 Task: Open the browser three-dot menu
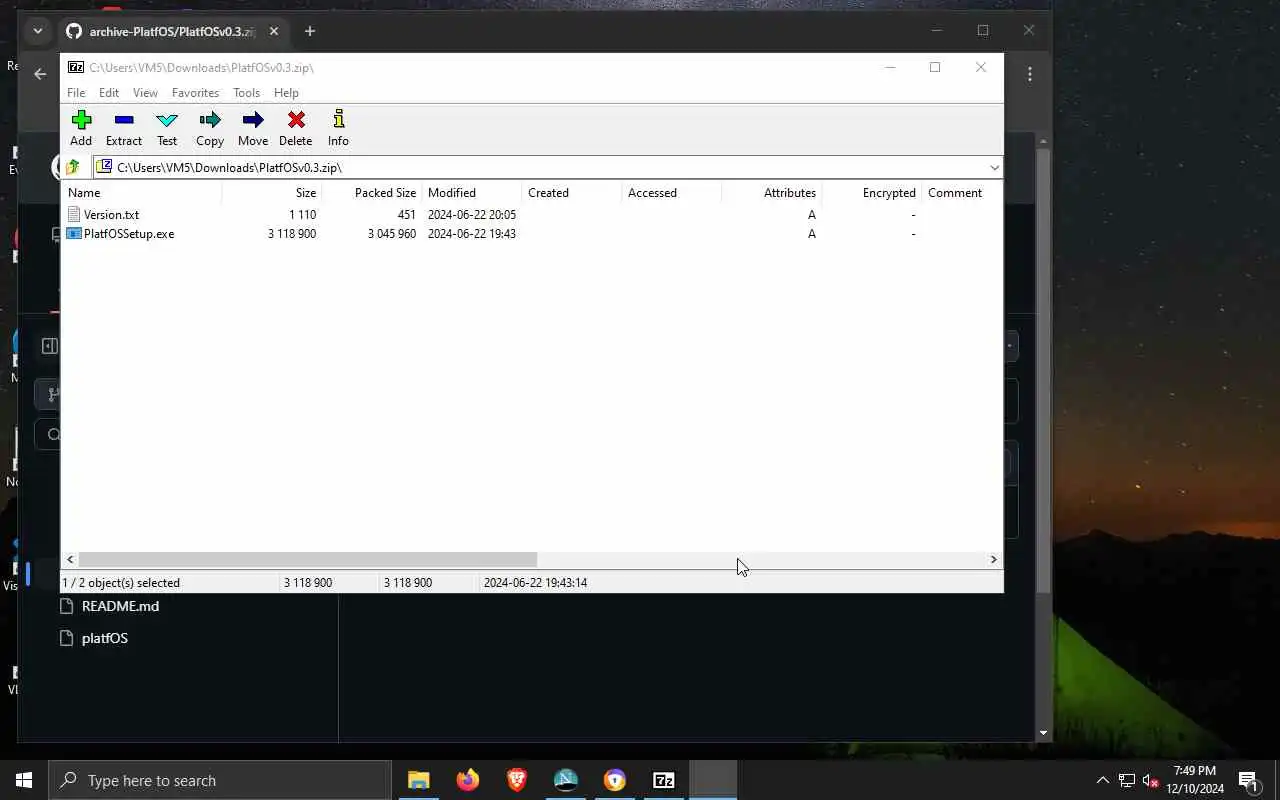pos(1029,73)
